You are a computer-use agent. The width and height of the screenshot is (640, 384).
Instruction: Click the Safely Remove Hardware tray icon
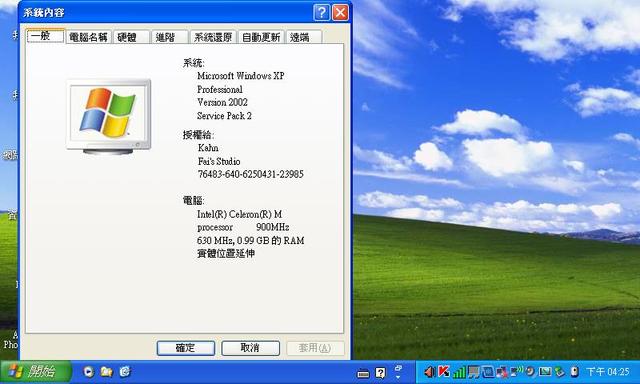(x=560, y=372)
